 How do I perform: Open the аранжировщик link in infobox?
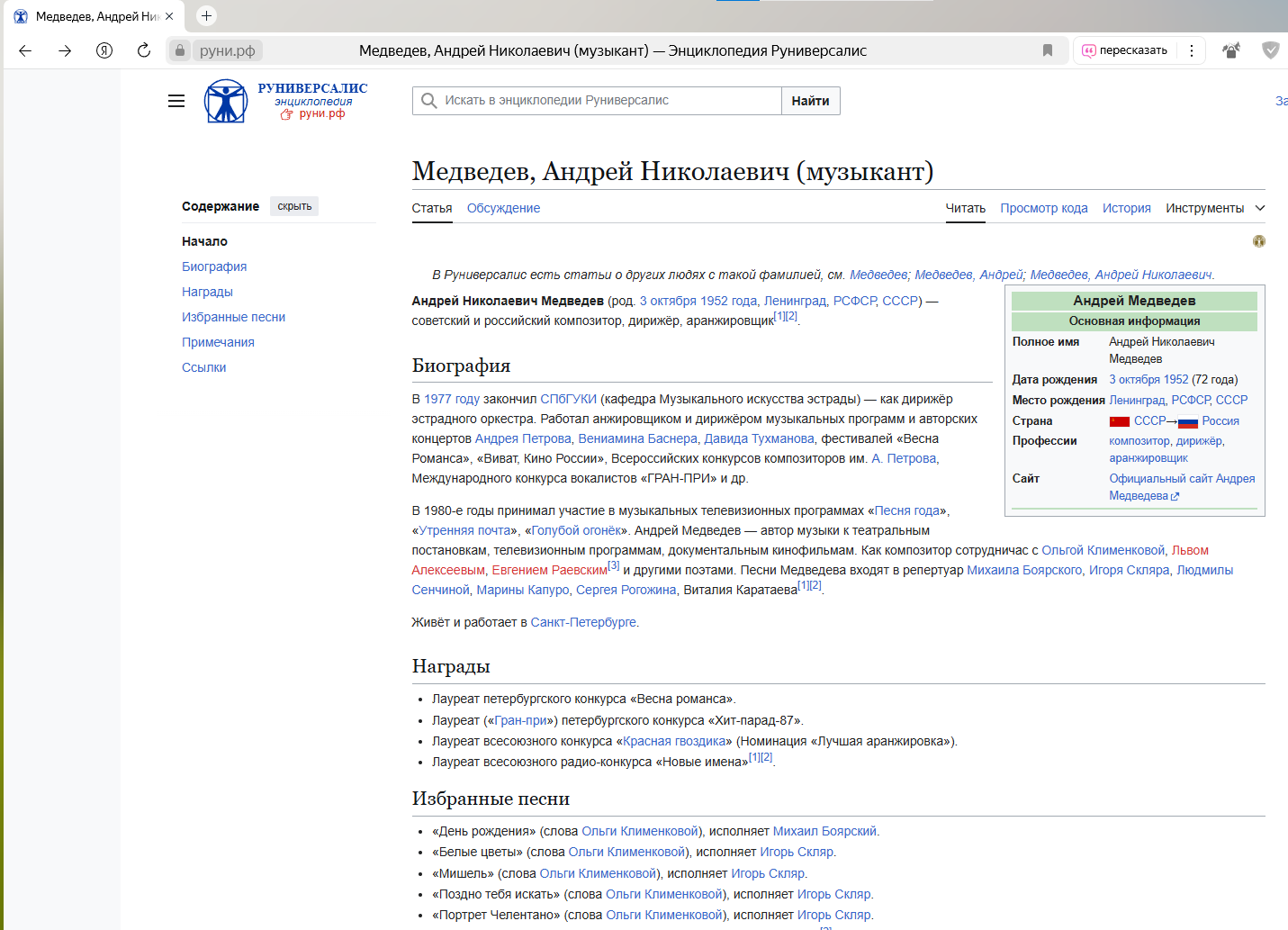(1148, 458)
